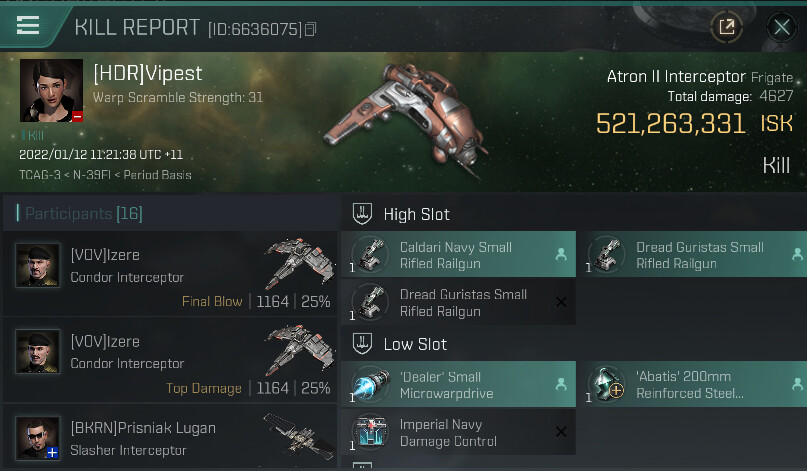807x471 pixels.
Task: Click the share kill report icon
Action: coord(727,27)
